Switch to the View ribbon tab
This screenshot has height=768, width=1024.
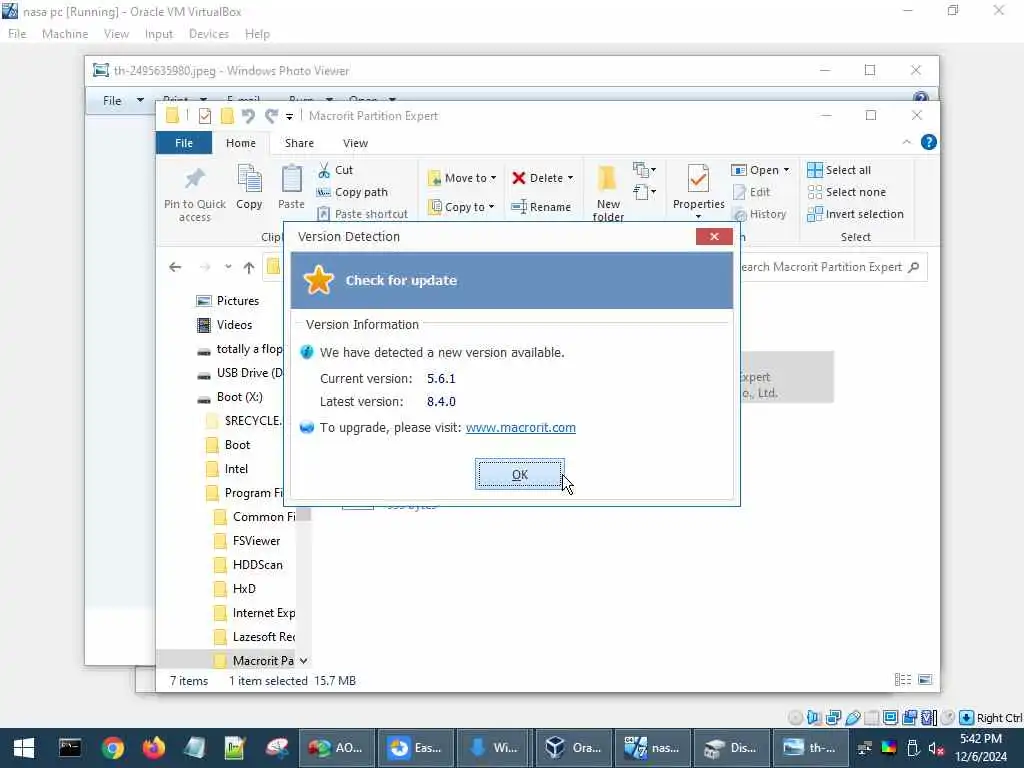[355, 143]
